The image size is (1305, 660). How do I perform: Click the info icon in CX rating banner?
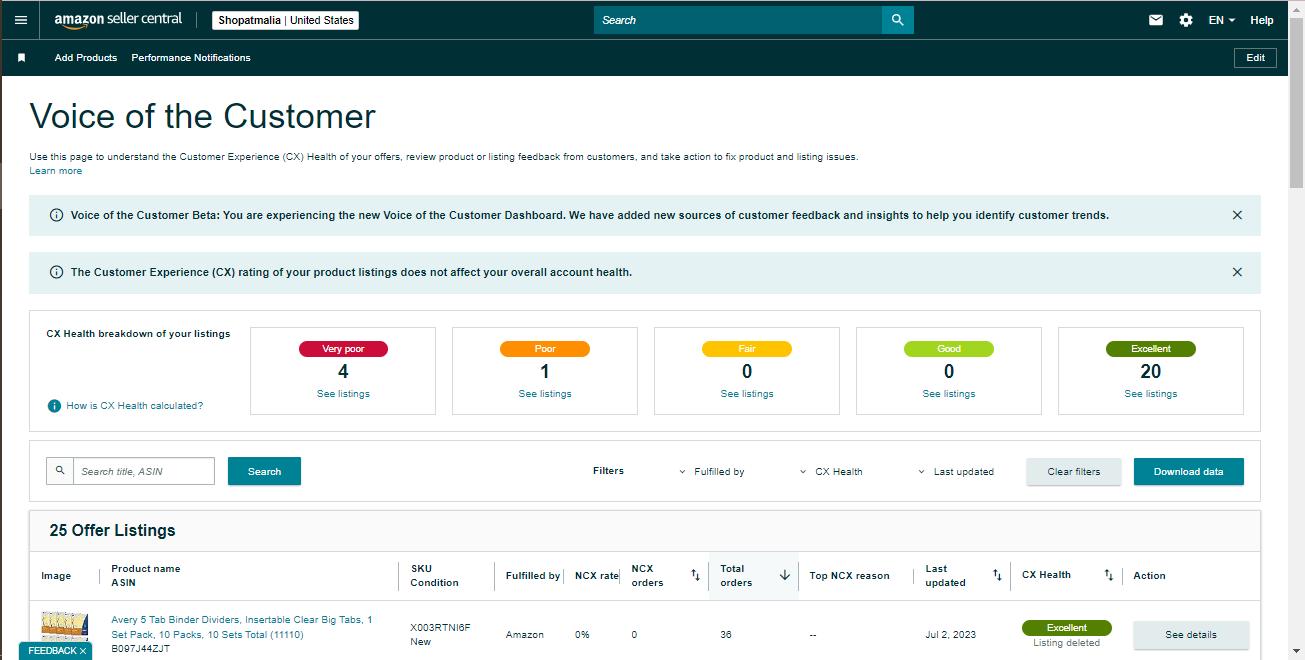coord(56,272)
